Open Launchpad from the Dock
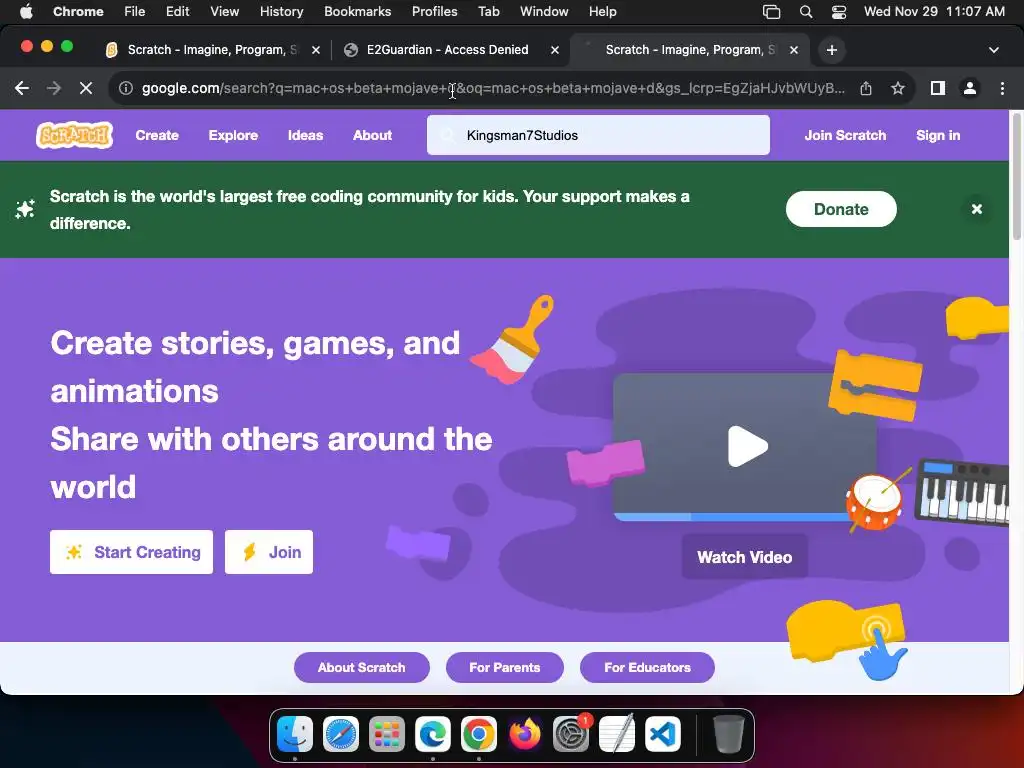1024x768 pixels. click(387, 734)
